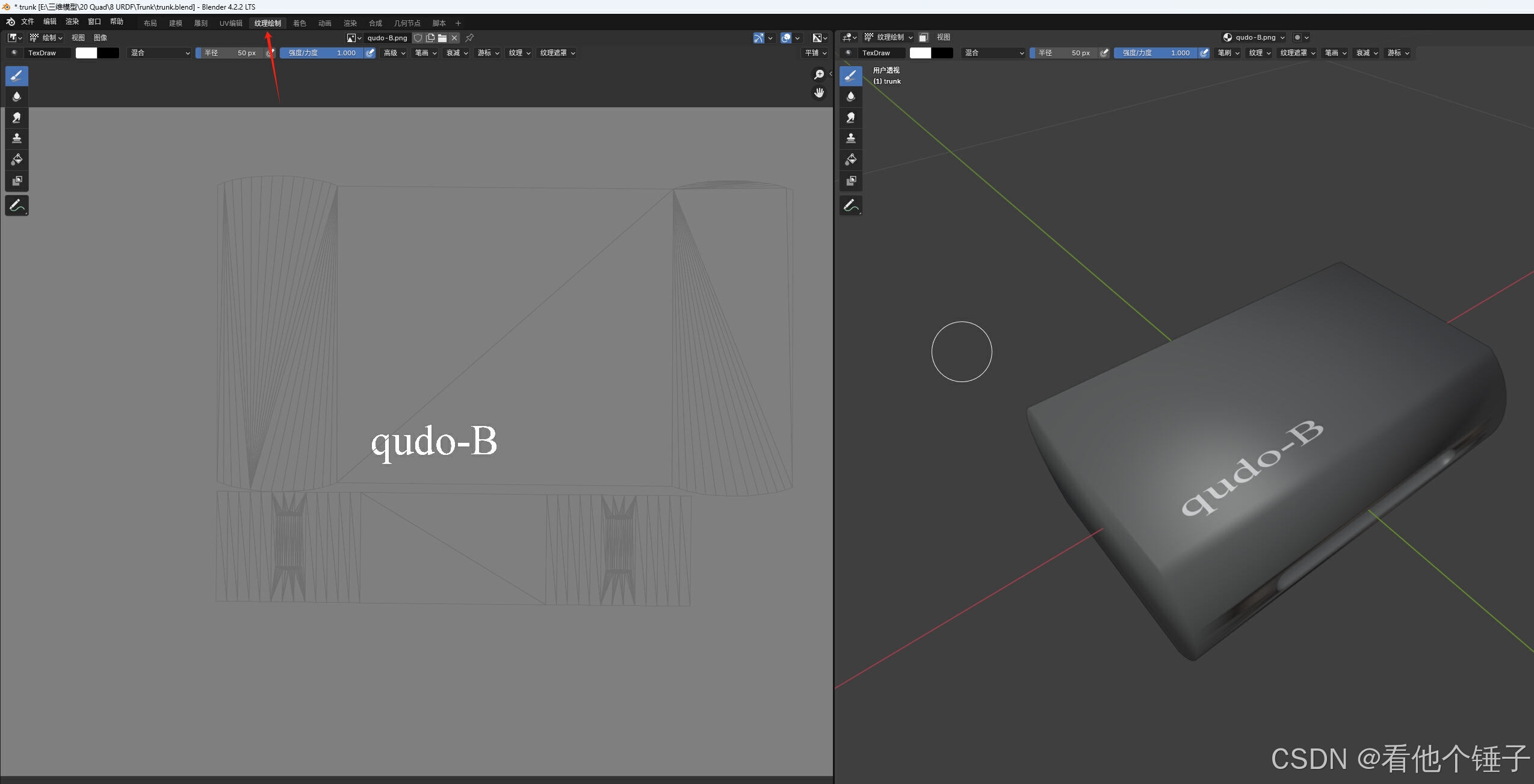Select the Soften tool in image editor
The height and width of the screenshot is (784, 1534).
17,96
